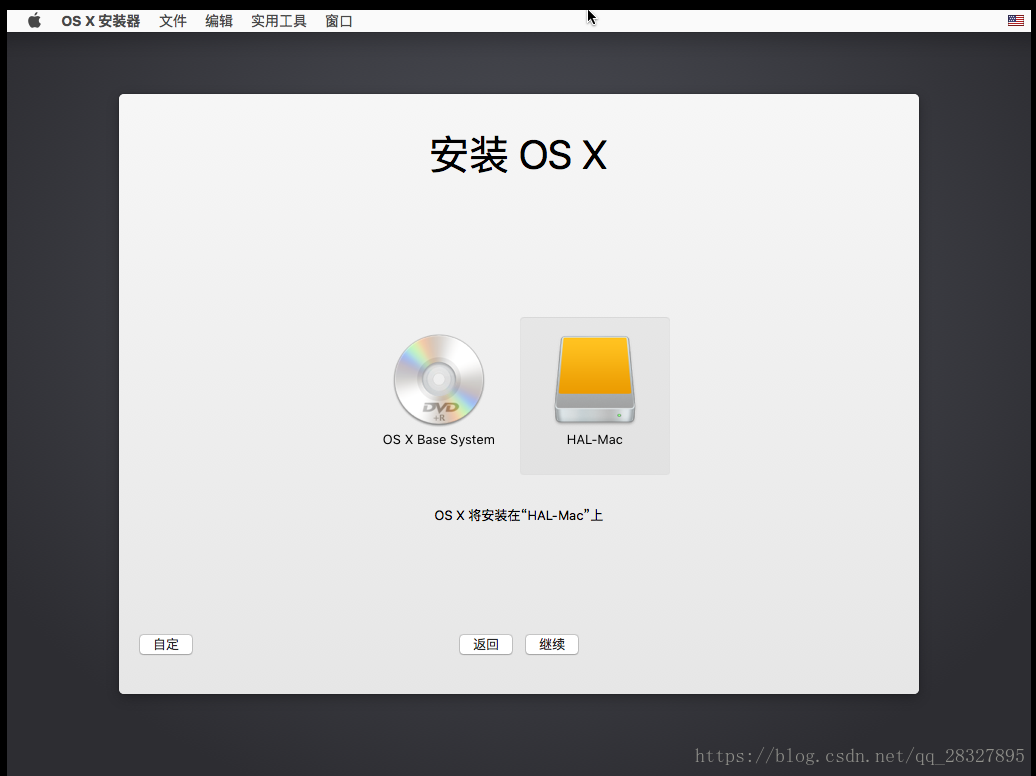Open the OS X 安装器 menu
Viewport: 1036px width, 776px height.
[x=100, y=21]
